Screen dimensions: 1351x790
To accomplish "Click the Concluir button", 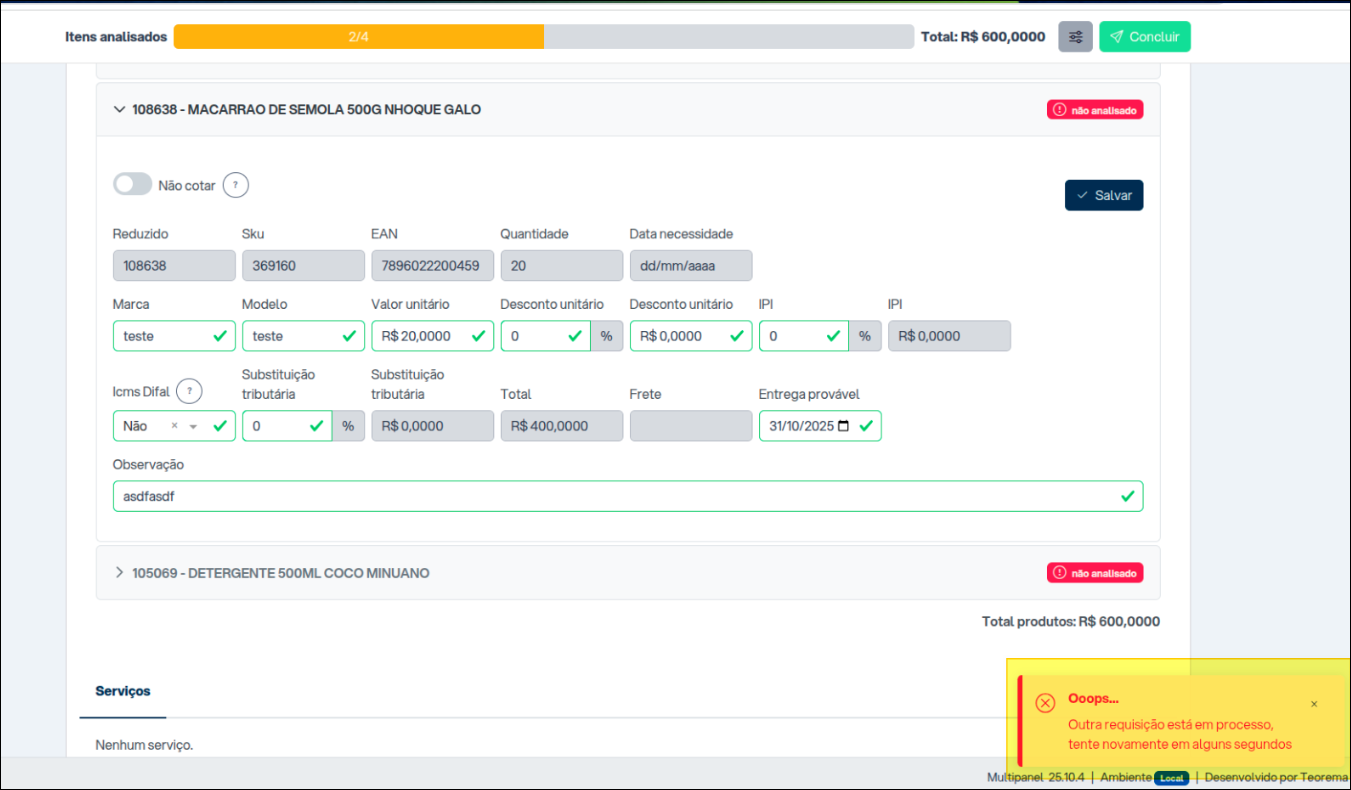I will tap(1144, 37).
